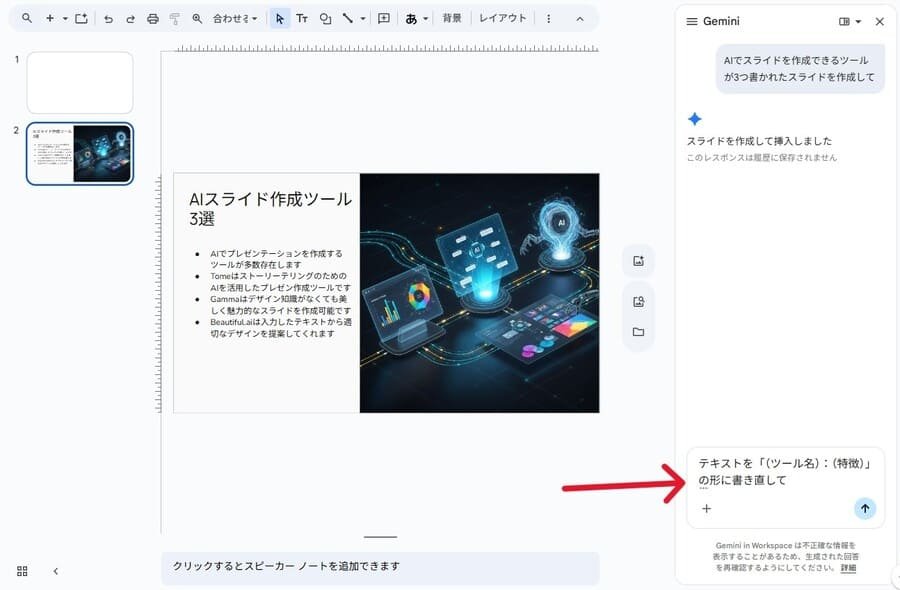Image resolution: width=900 pixels, height=590 pixels.
Task: Open the menu search magnifier
Action: click(25, 17)
